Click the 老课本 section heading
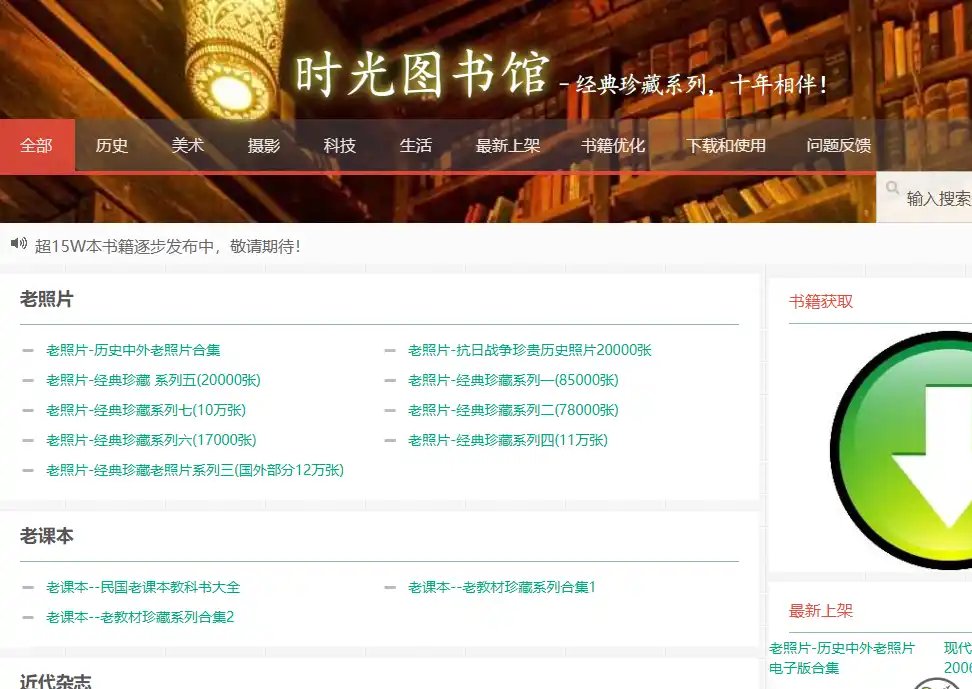This screenshot has height=689, width=972. point(46,536)
